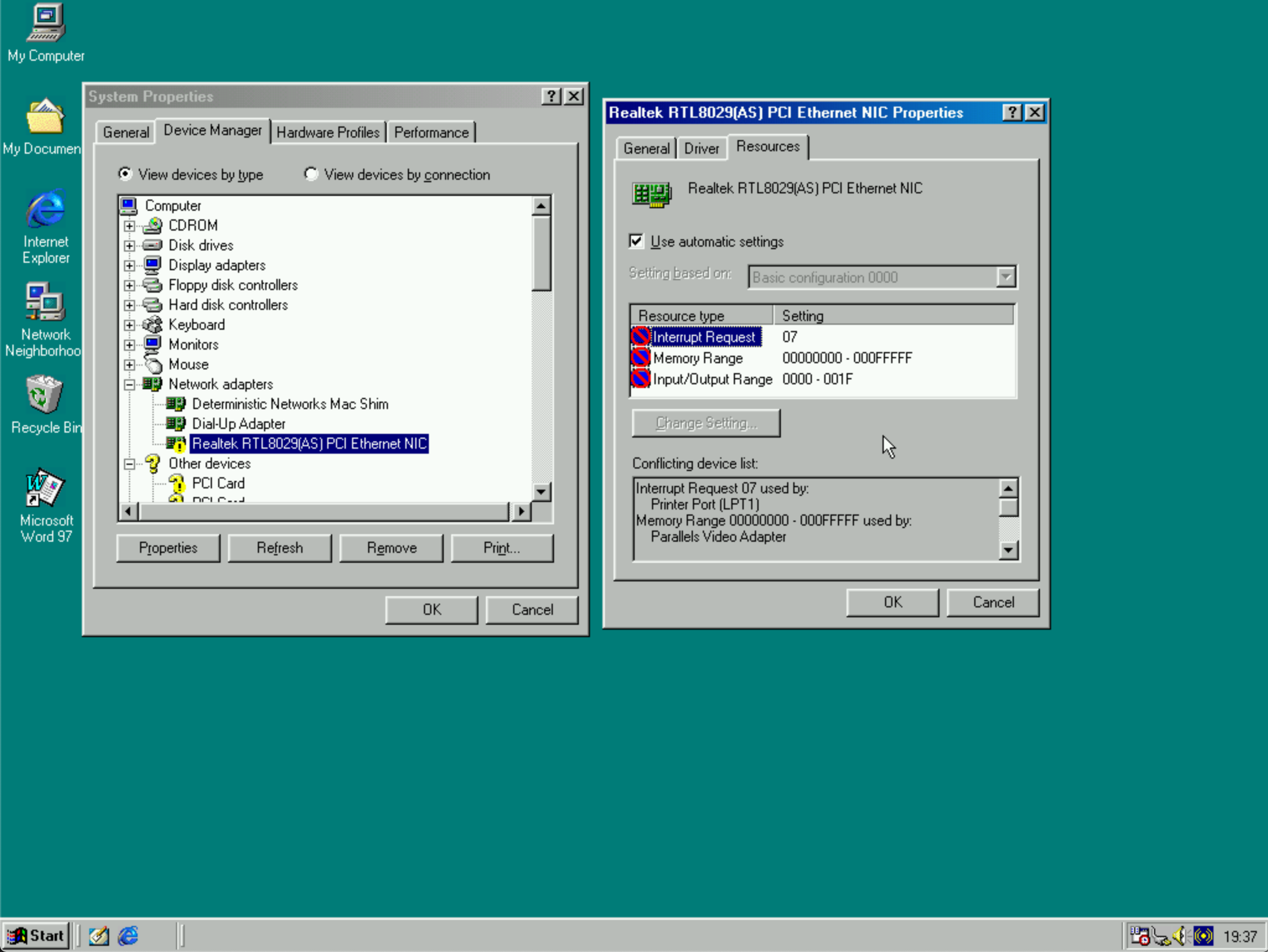Uncheck Use automatic settings checkbox
This screenshot has width=1268, height=952.
(x=636, y=241)
